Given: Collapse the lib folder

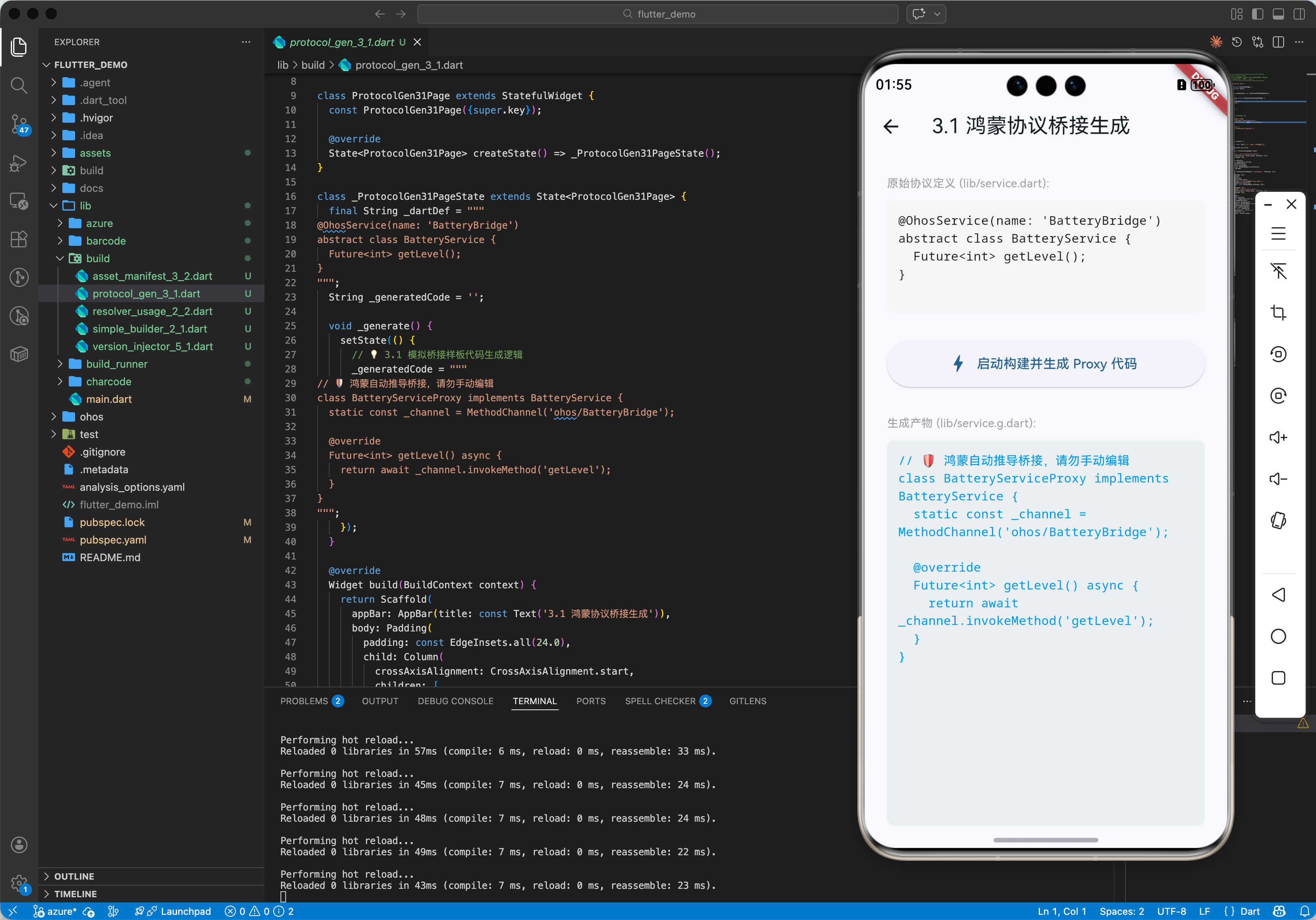Looking at the screenshot, I should point(85,205).
